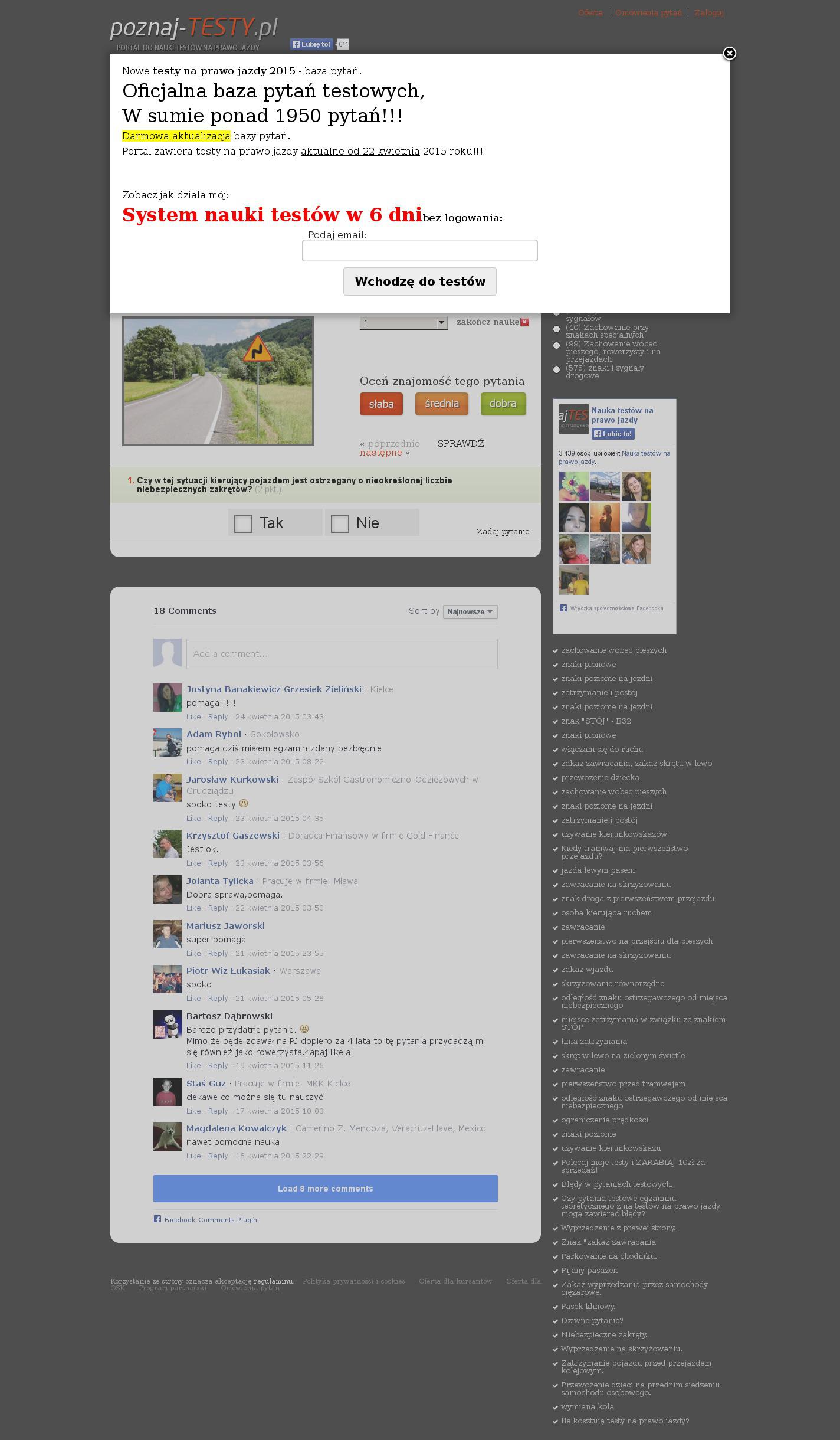The height and width of the screenshot is (1440, 840).
Task: Open 'Parkowanie na chodniku.' sidebar link
Action: pos(609,1256)
